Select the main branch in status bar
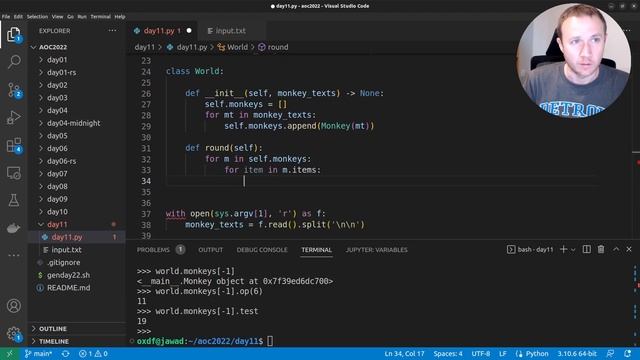640x360 pixels. 38,354
